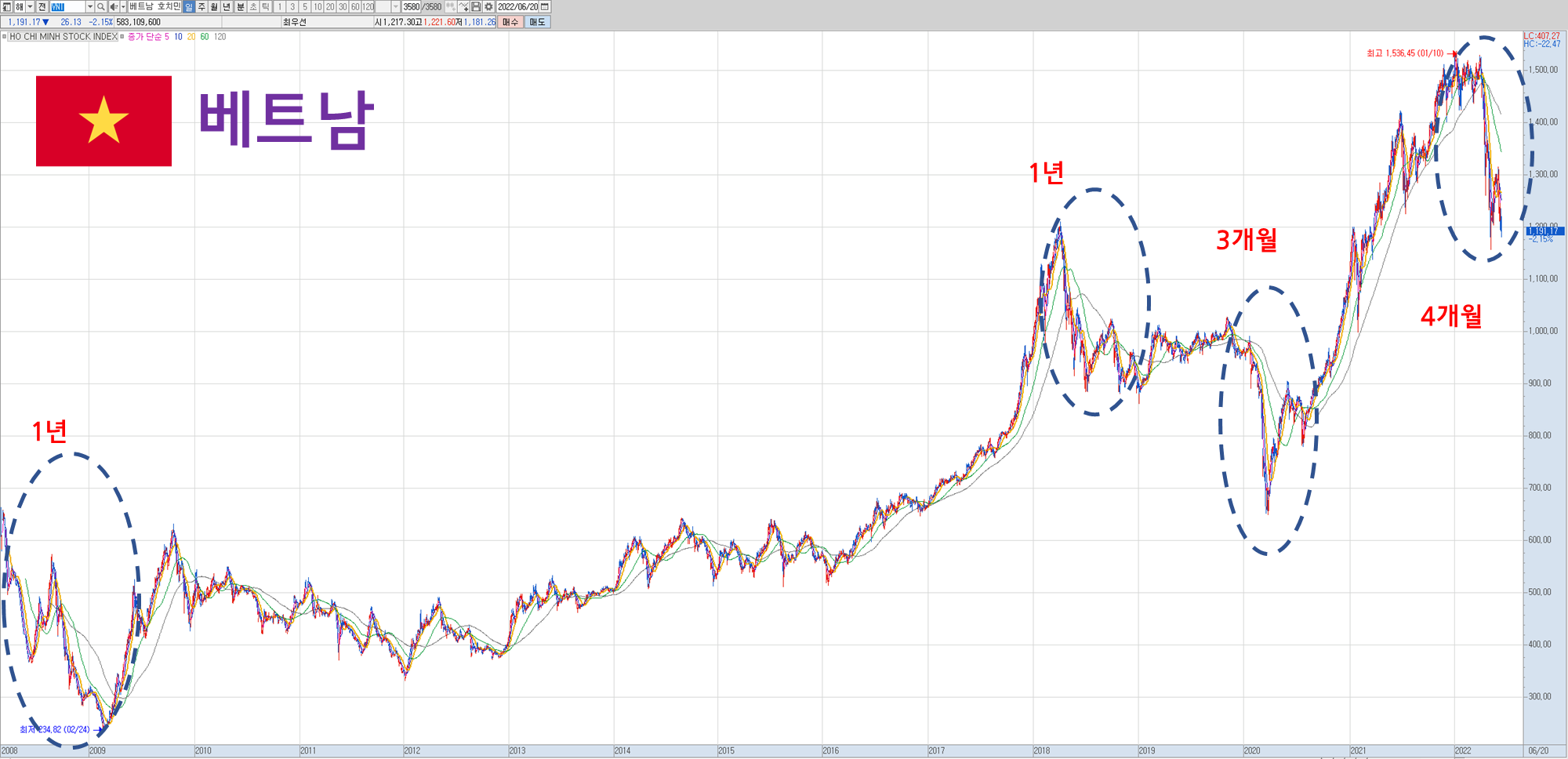The image size is (1568, 759).
Task: Select the 60 interval button
Action: pos(355,6)
